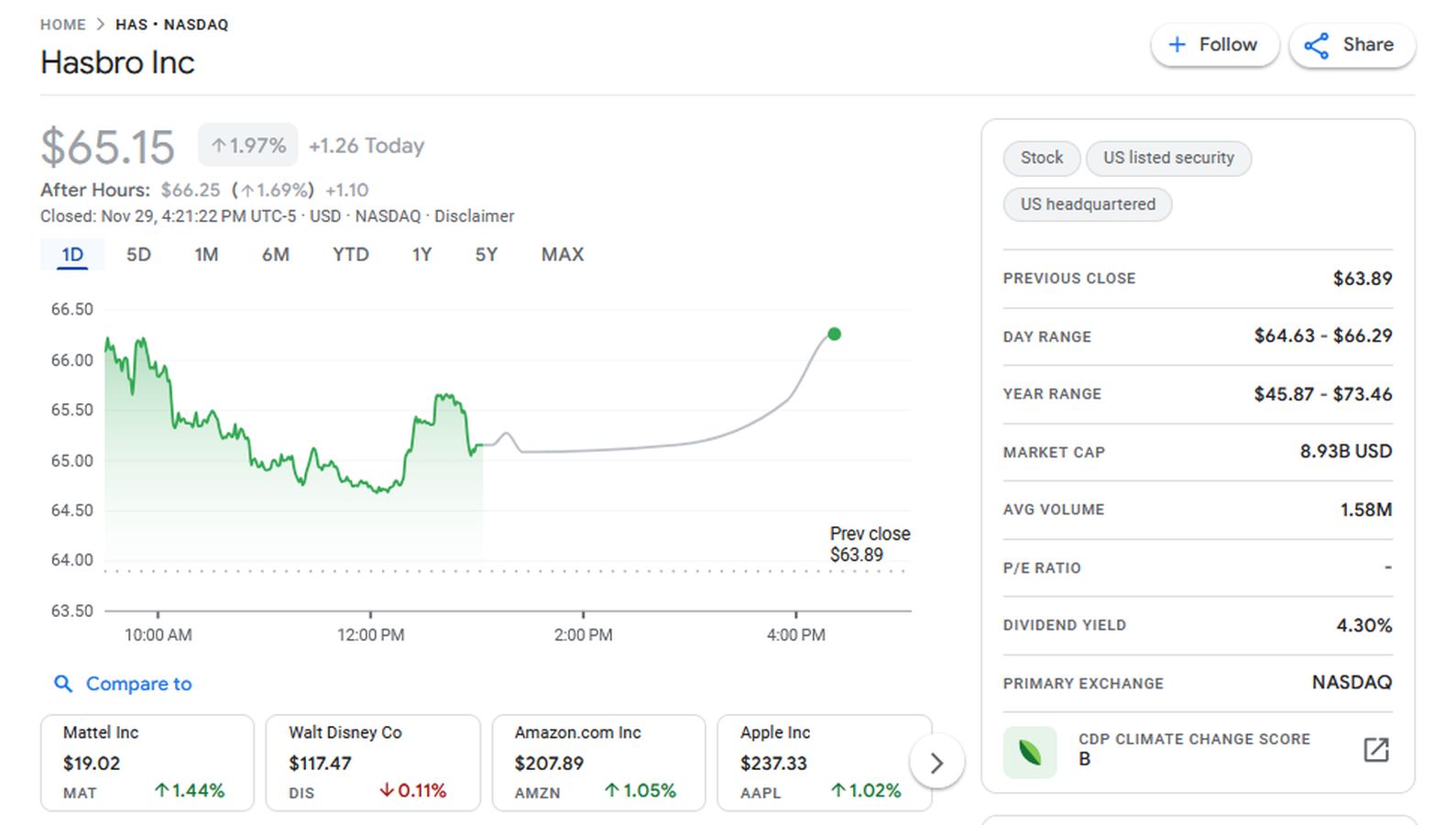The image size is (1456, 825).
Task: Show the MAX chart range
Action: pos(563,255)
